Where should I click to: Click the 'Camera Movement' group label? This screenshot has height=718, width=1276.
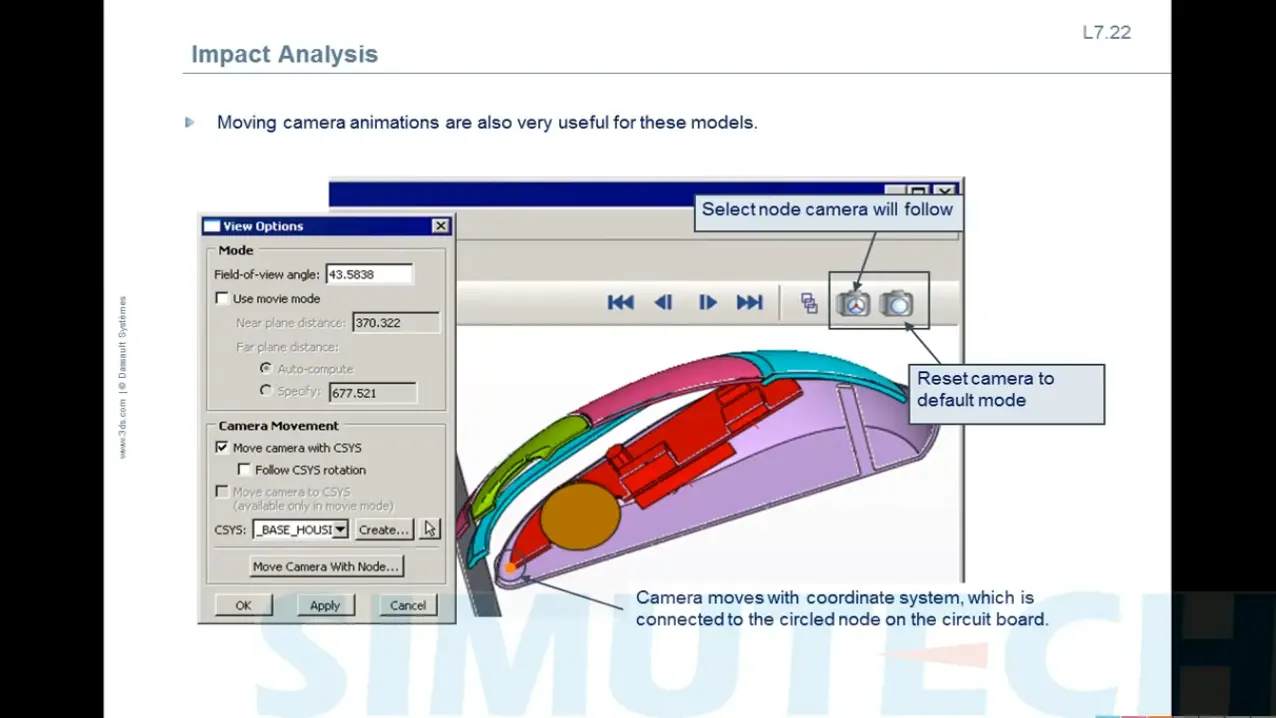(278, 425)
